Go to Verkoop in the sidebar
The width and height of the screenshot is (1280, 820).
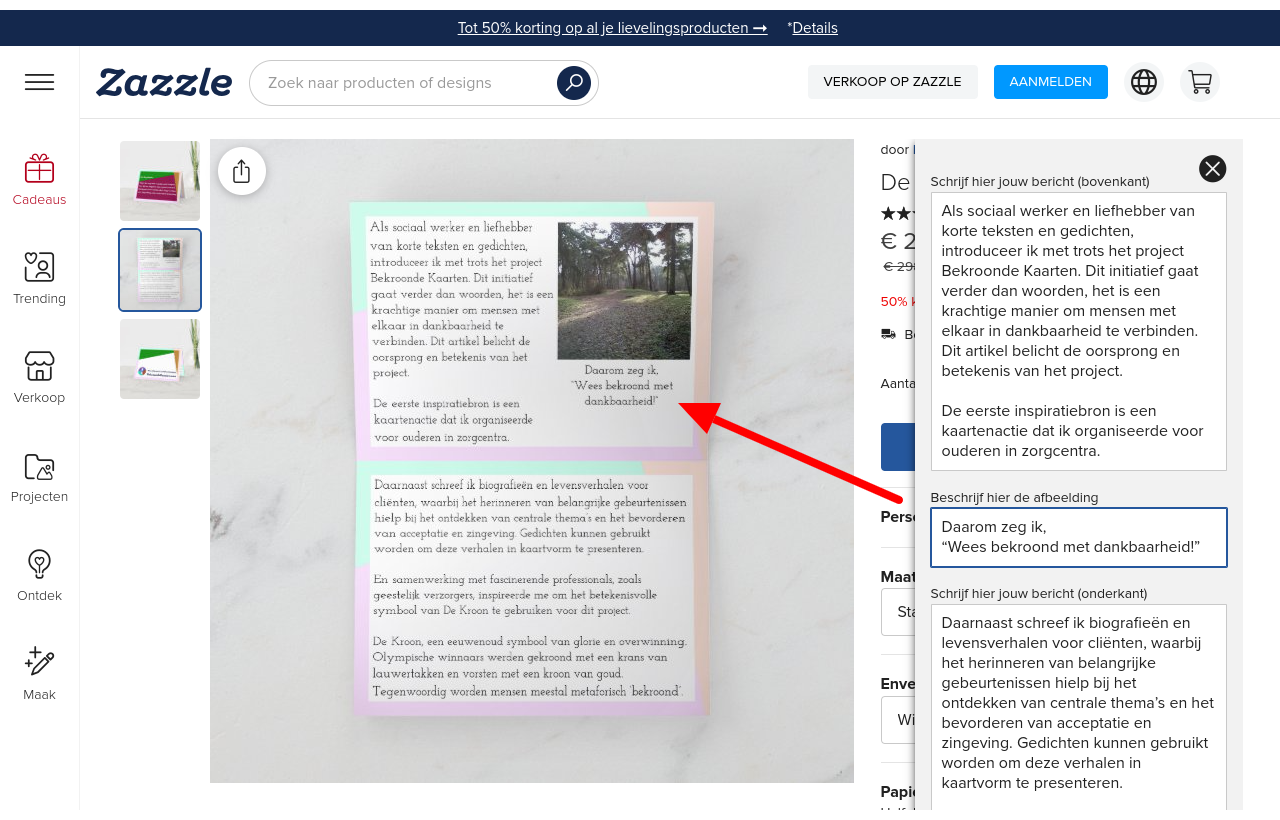coord(40,377)
